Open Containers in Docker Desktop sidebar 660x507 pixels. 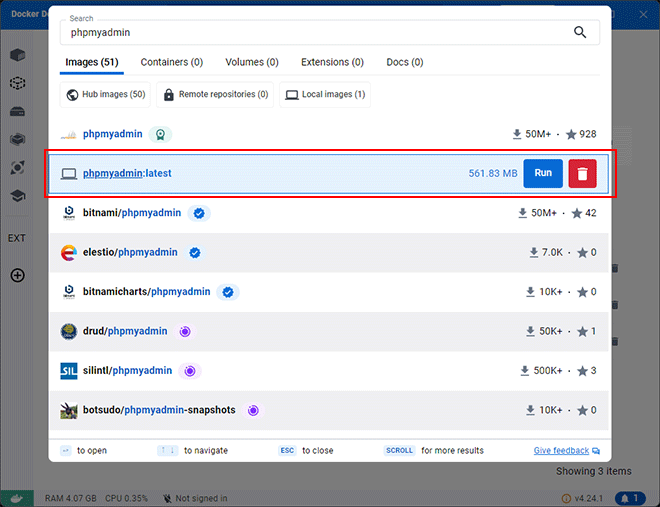point(18,55)
